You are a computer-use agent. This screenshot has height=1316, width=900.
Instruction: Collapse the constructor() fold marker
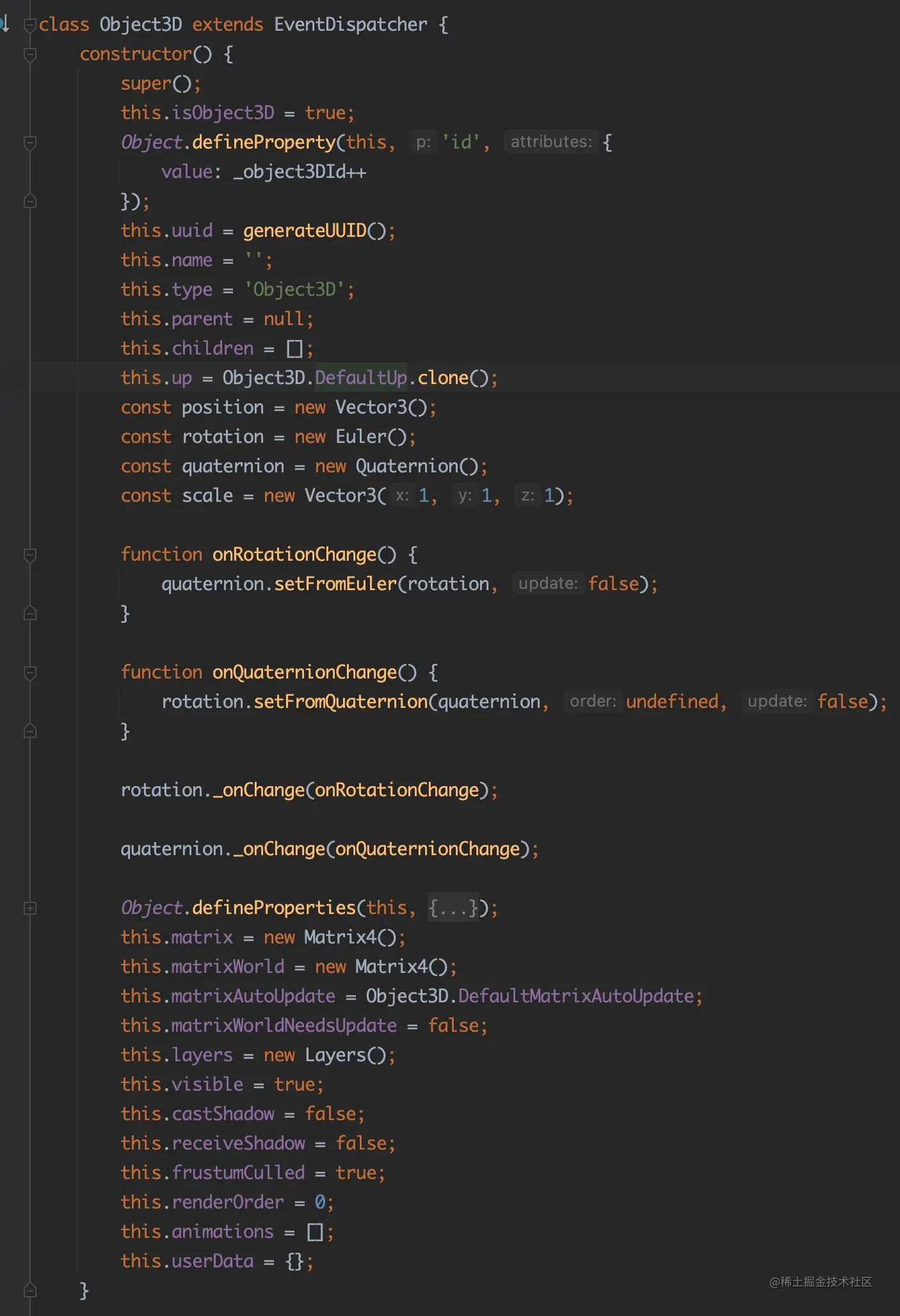29,54
